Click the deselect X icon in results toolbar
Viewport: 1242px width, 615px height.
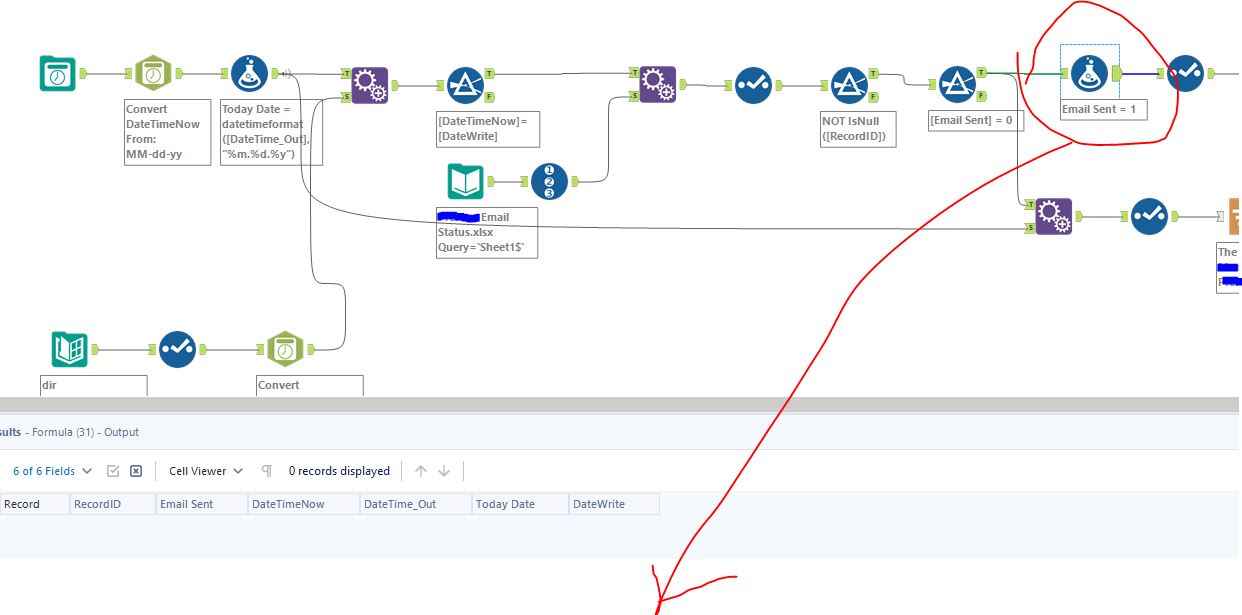point(134,470)
